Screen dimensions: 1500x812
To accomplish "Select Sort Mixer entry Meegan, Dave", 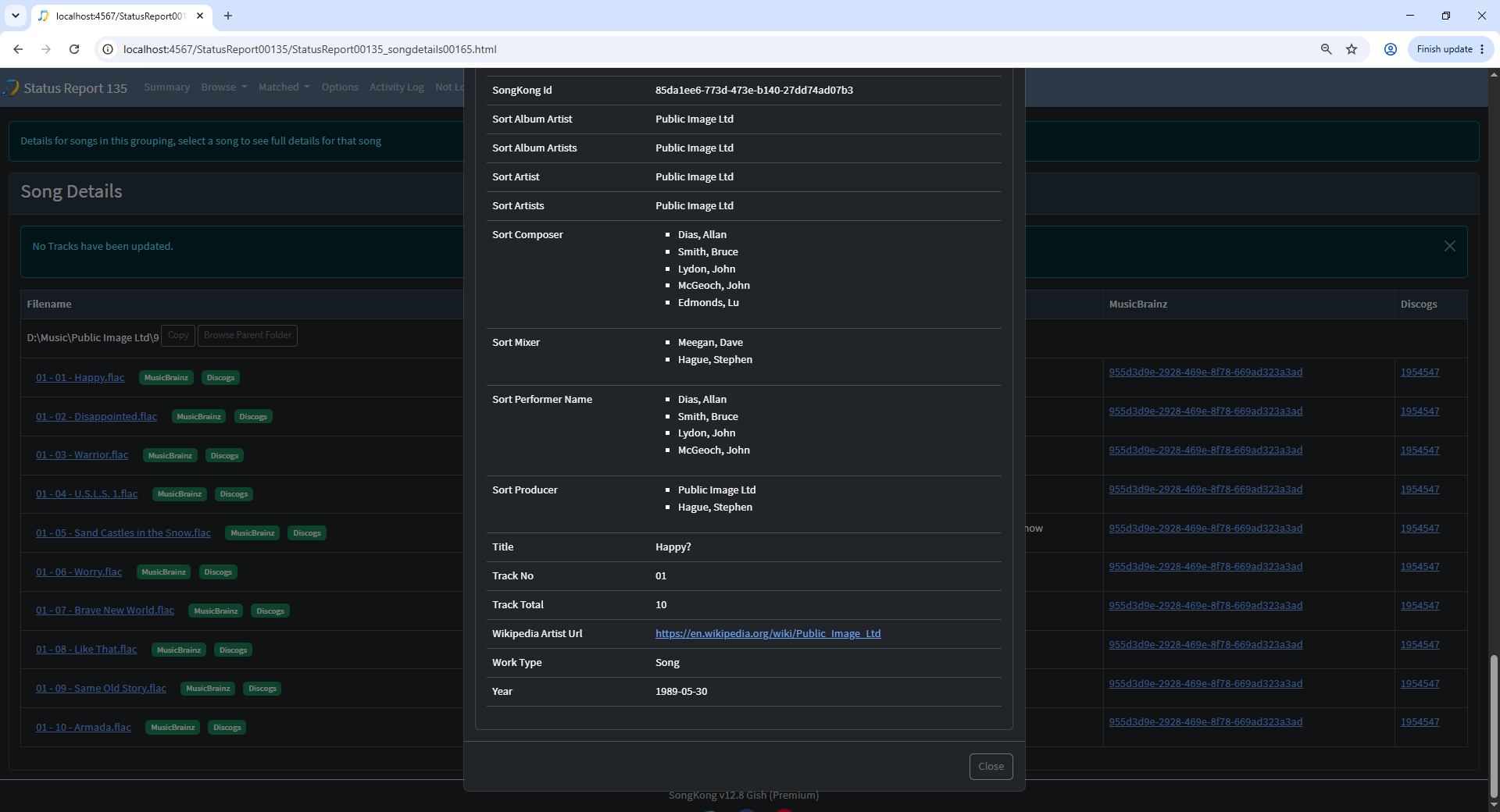I will pos(710,343).
